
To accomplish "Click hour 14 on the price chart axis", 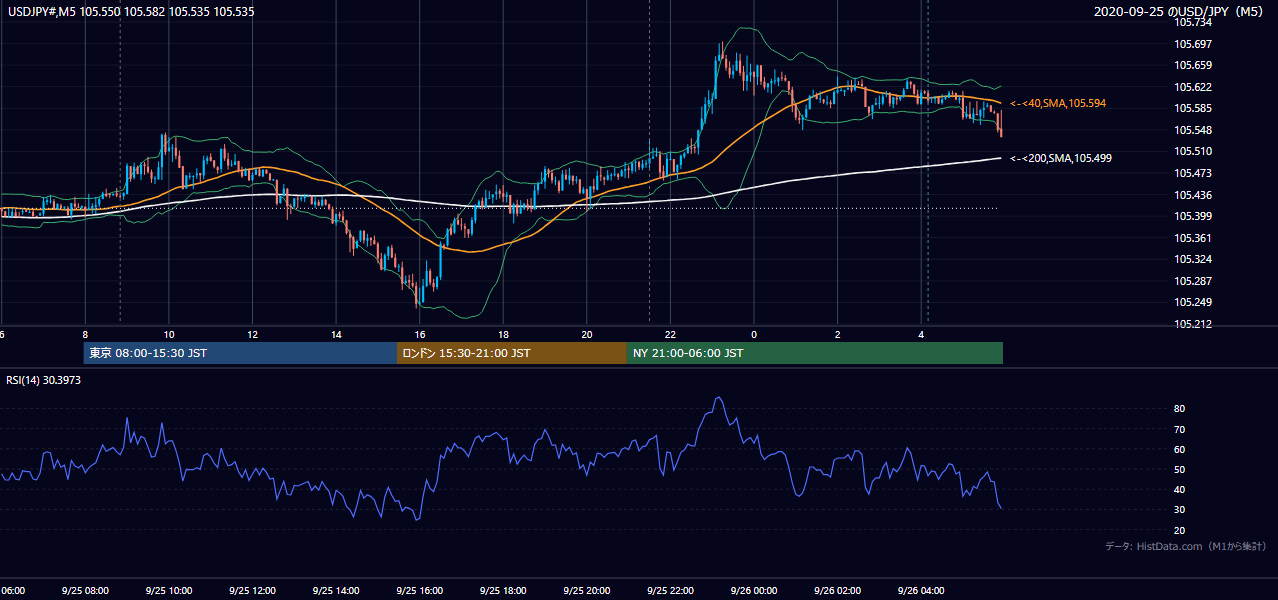I will click(337, 335).
